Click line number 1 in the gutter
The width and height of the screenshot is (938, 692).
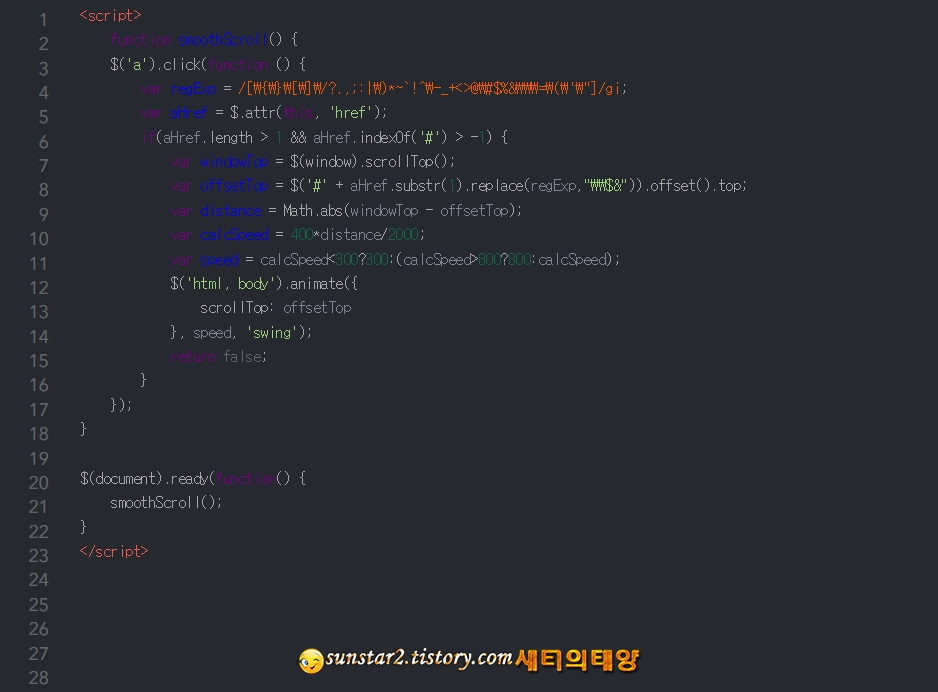[x=43, y=20]
